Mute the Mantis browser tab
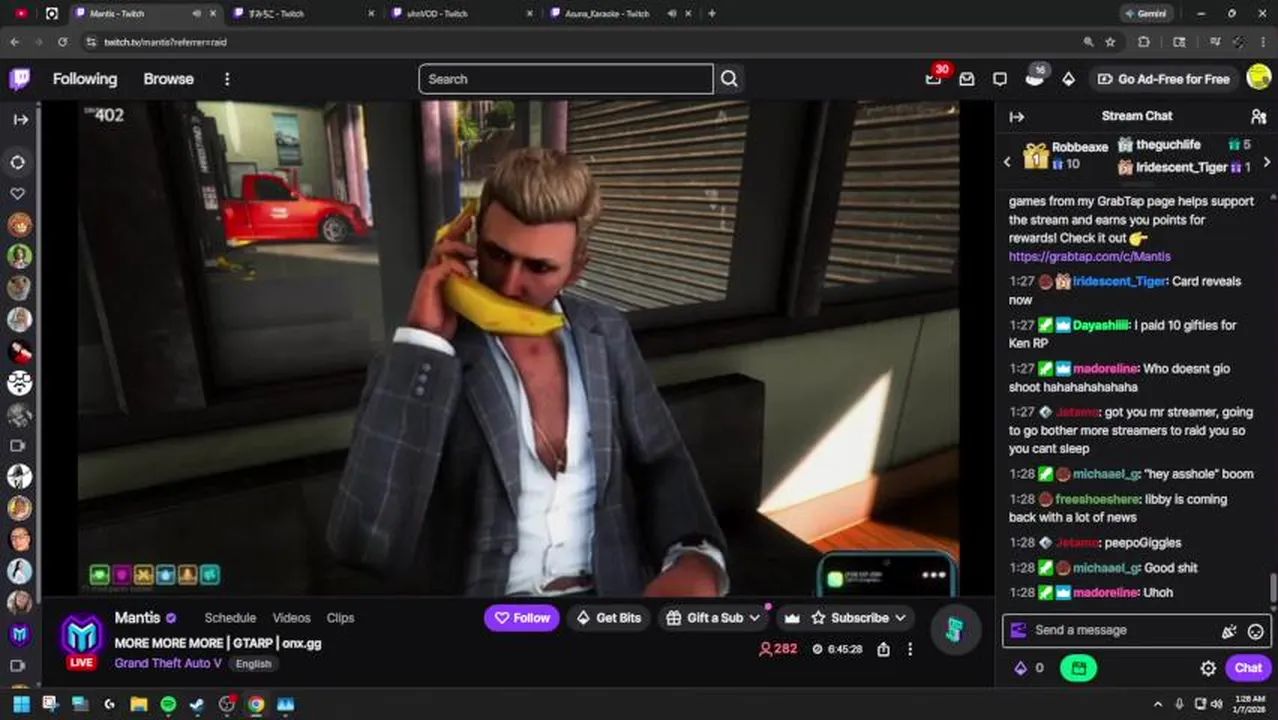Image resolution: width=1278 pixels, height=720 pixels. [x=196, y=14]
